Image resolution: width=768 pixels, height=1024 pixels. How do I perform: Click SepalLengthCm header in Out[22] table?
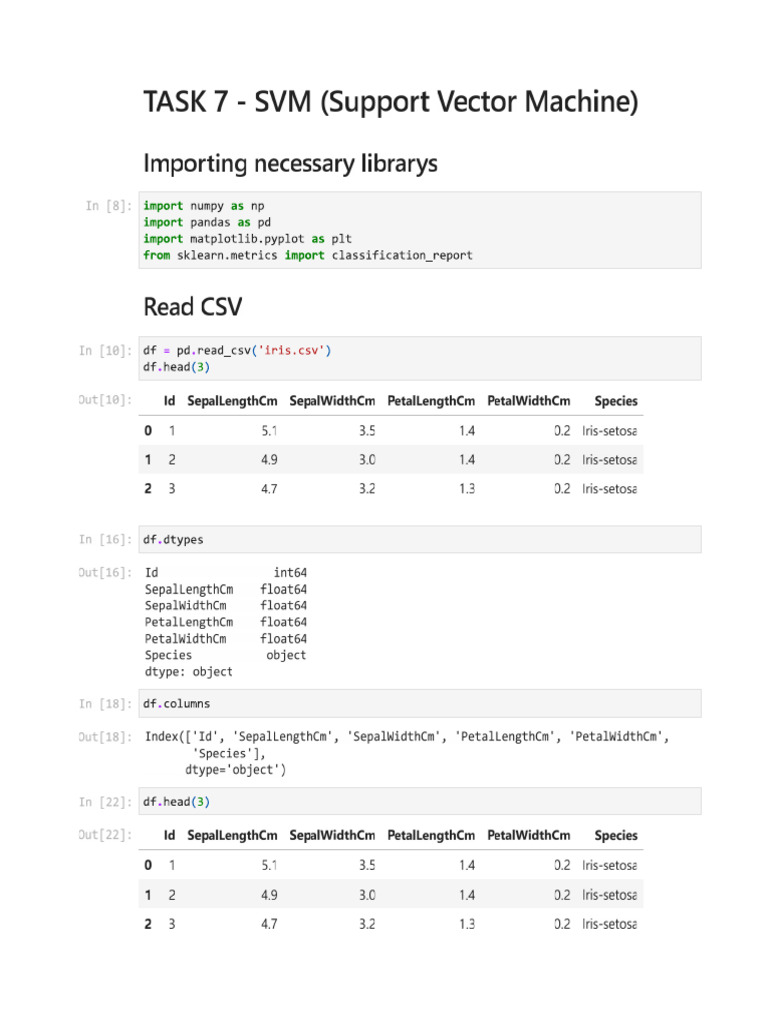click(232, 835)
